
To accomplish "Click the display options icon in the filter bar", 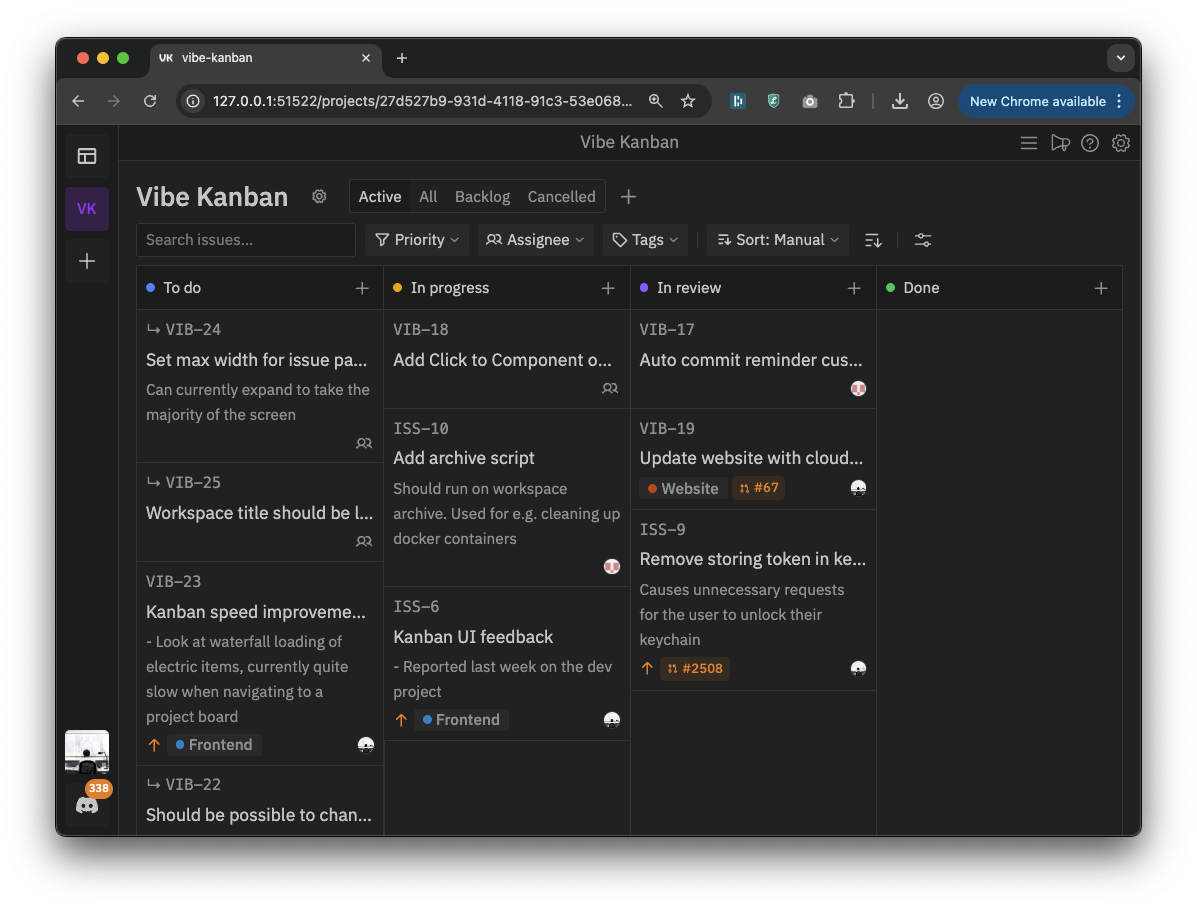I will pos(922,239).
